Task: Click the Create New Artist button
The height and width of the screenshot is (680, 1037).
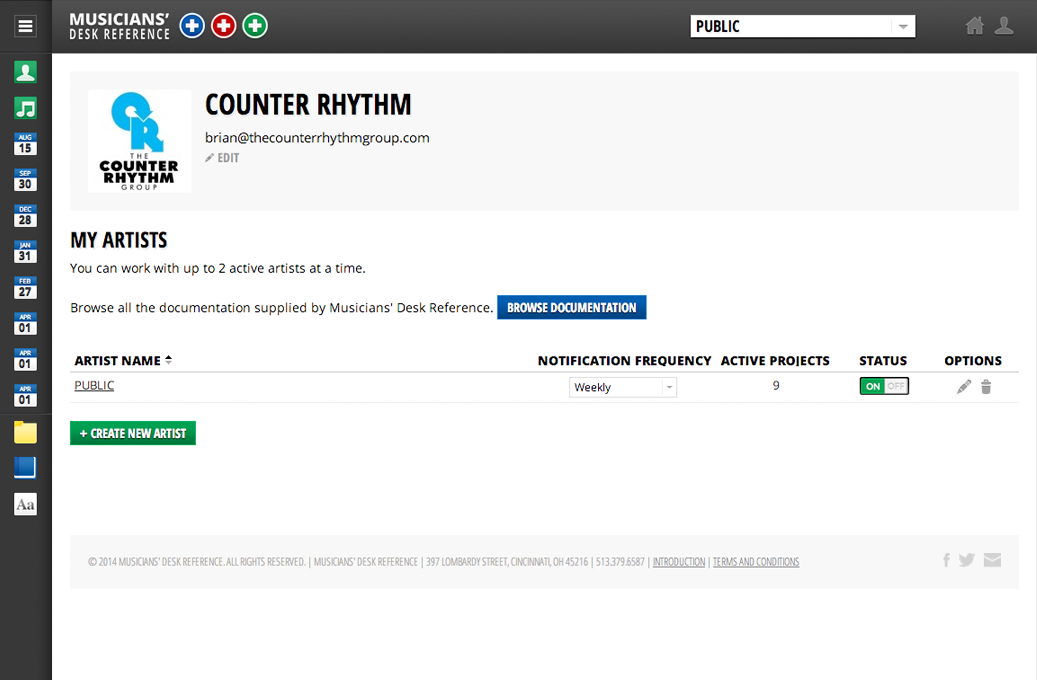Action: 133,433
